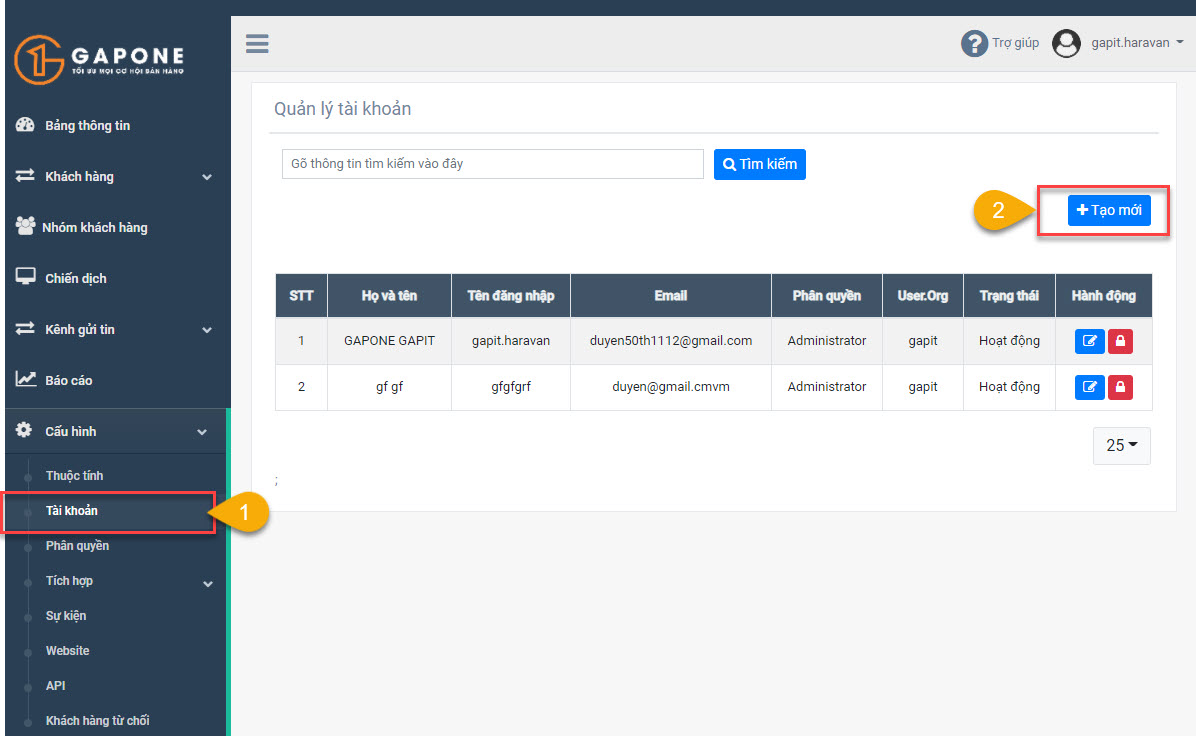This screenshot has width=1196, height=736.
Task: Open Nhóm khách hàng menu item
Action: [95, 227]
